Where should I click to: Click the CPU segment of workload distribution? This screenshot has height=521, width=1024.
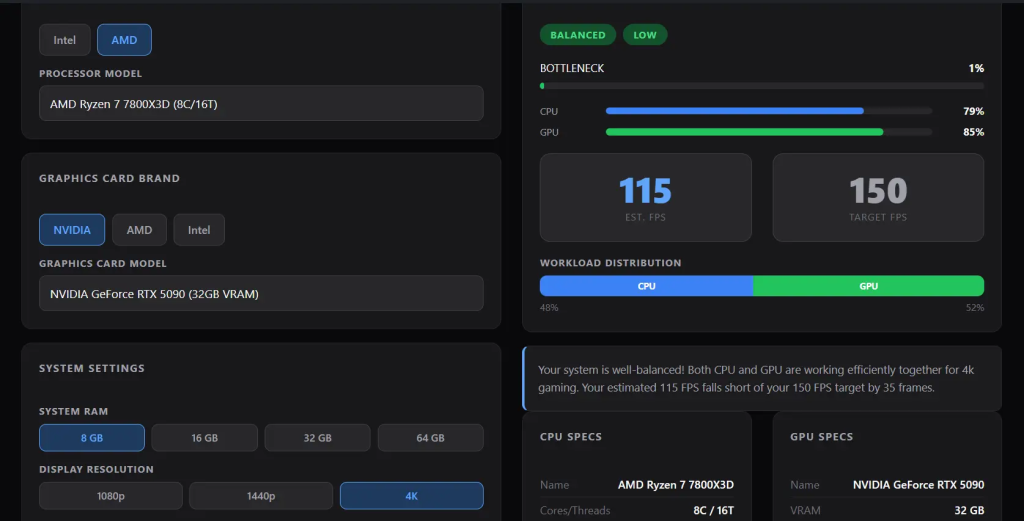[x=647, y=286]
